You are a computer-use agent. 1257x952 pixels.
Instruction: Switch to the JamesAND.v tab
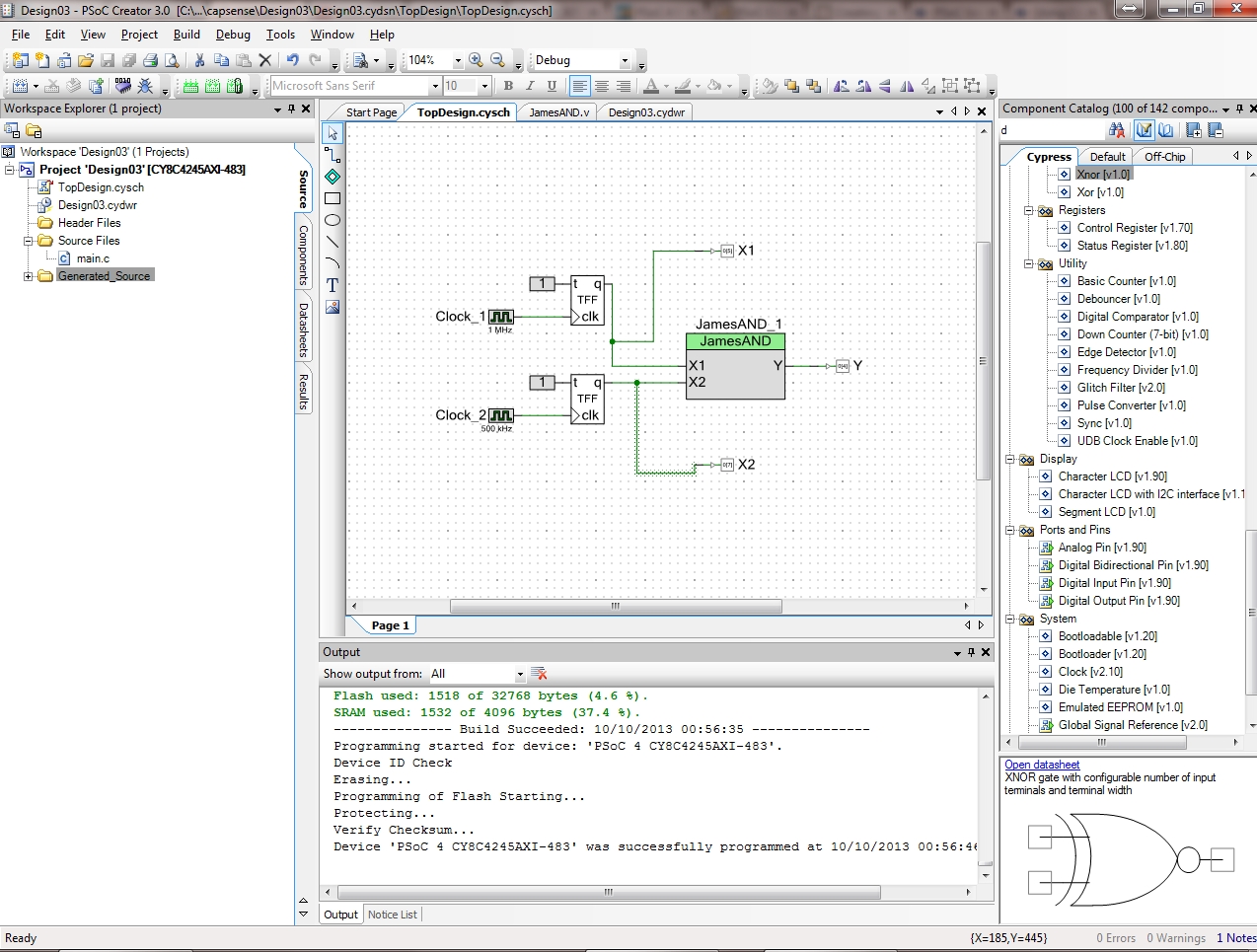[558, 112]
